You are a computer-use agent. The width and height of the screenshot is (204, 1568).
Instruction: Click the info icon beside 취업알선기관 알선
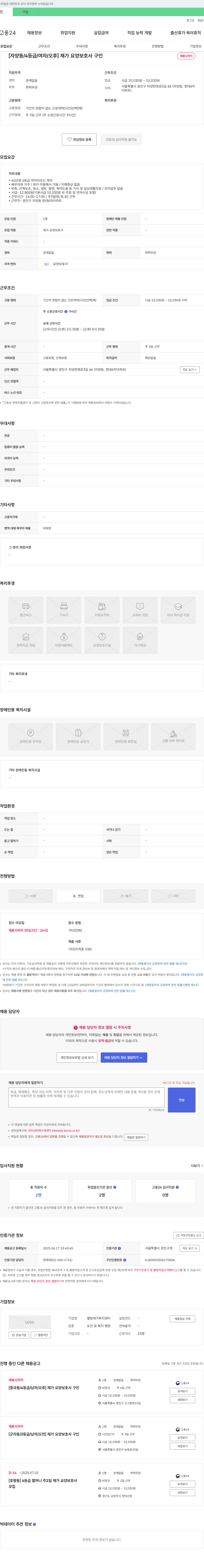115,1187
